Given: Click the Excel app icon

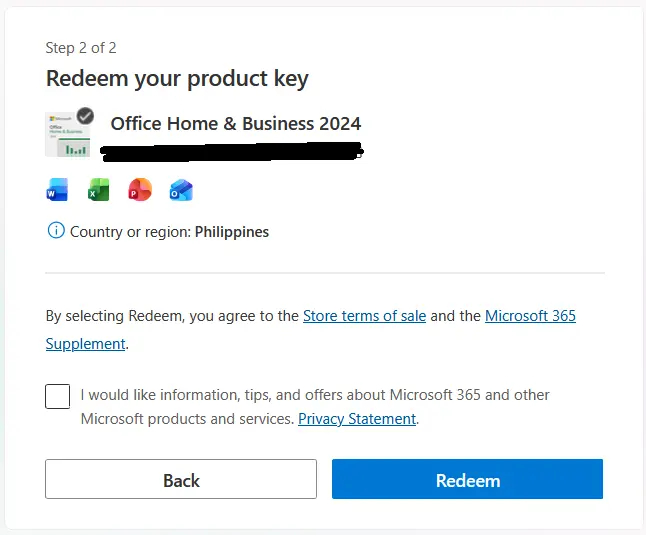Looking at the screenshot, I should pyautogui.click(x=98, y=189).
